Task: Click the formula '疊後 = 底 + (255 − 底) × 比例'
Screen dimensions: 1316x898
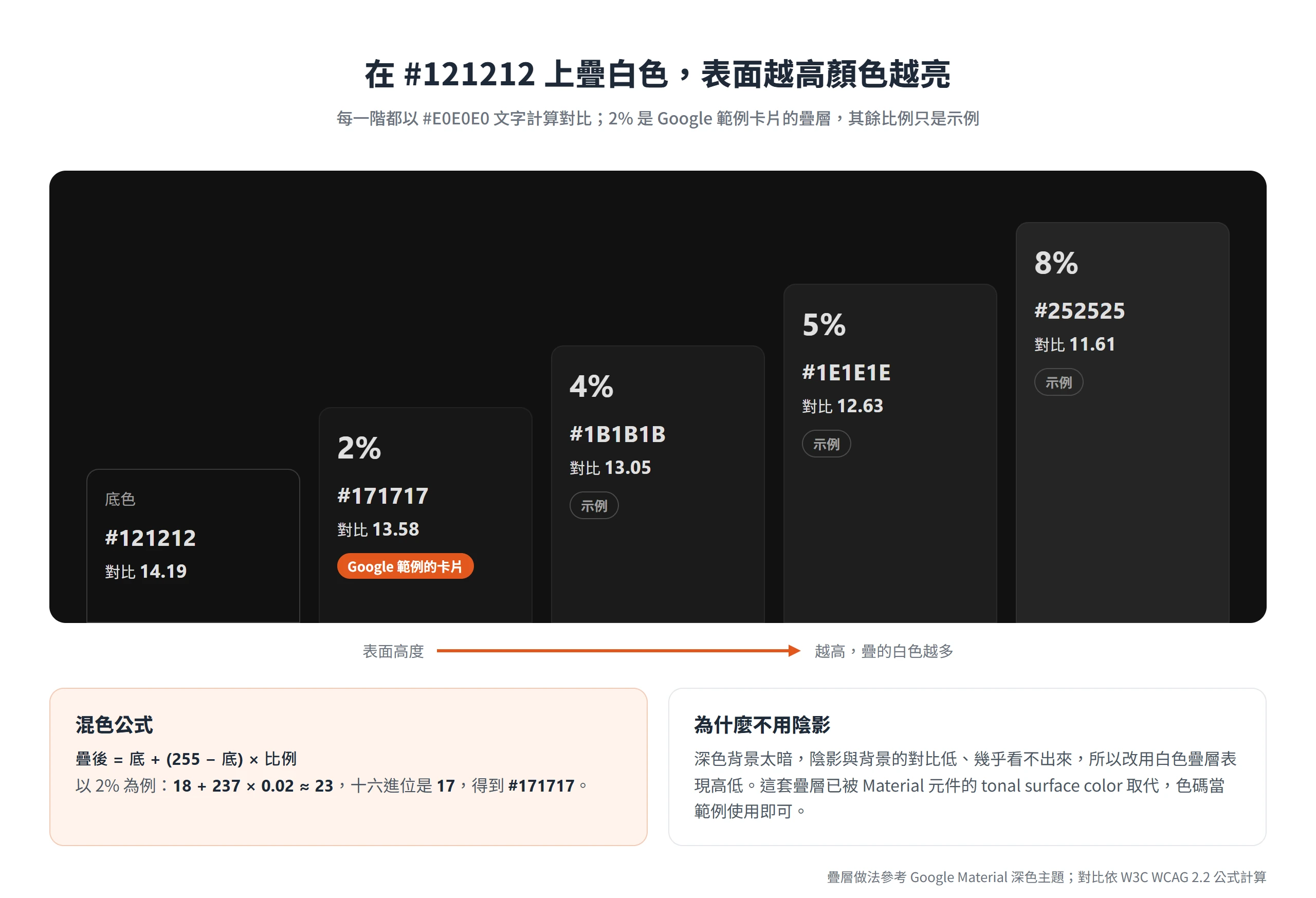Action: 186,759
